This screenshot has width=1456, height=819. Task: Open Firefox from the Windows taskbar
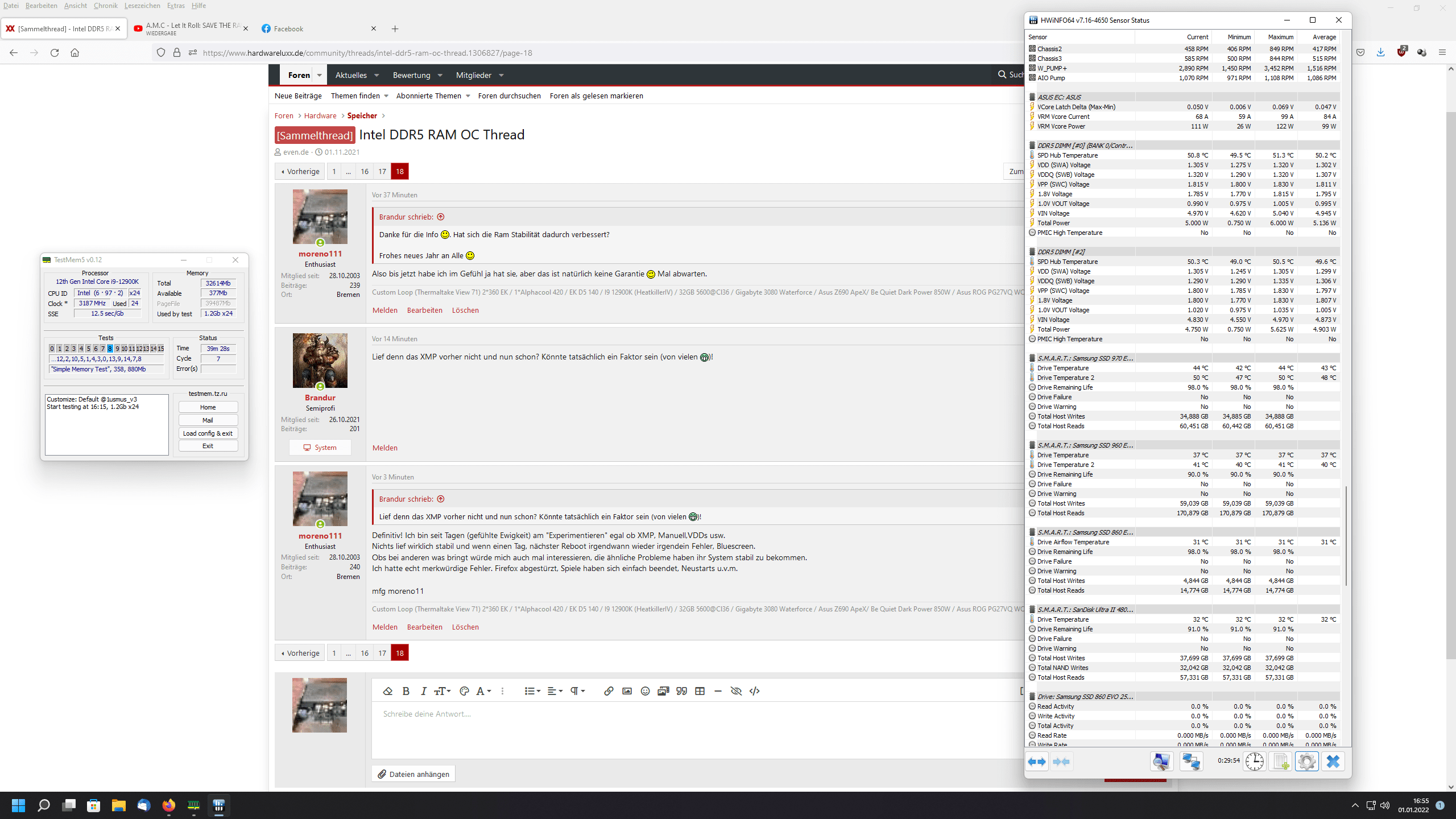(x=169, y=805)
